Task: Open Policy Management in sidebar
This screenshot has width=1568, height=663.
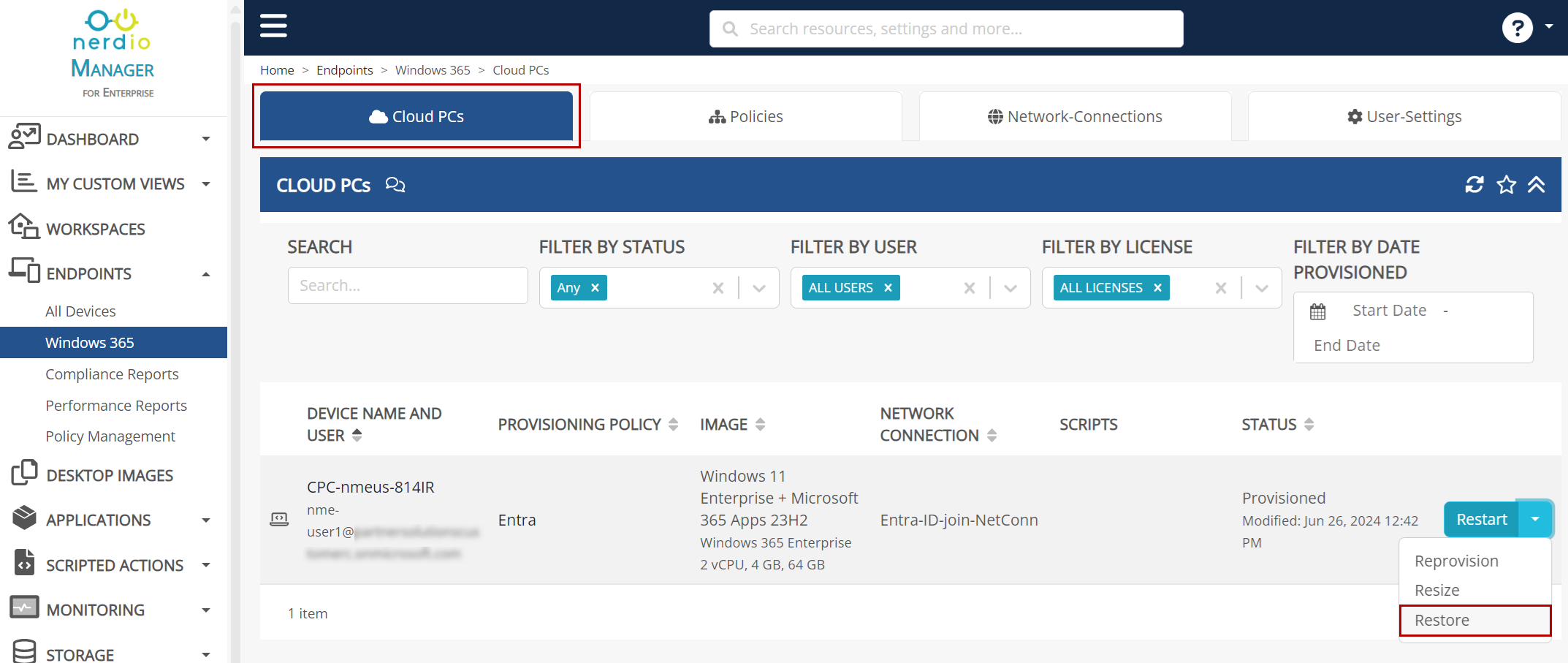Action: pyautogui.click(x=110, y=436)
